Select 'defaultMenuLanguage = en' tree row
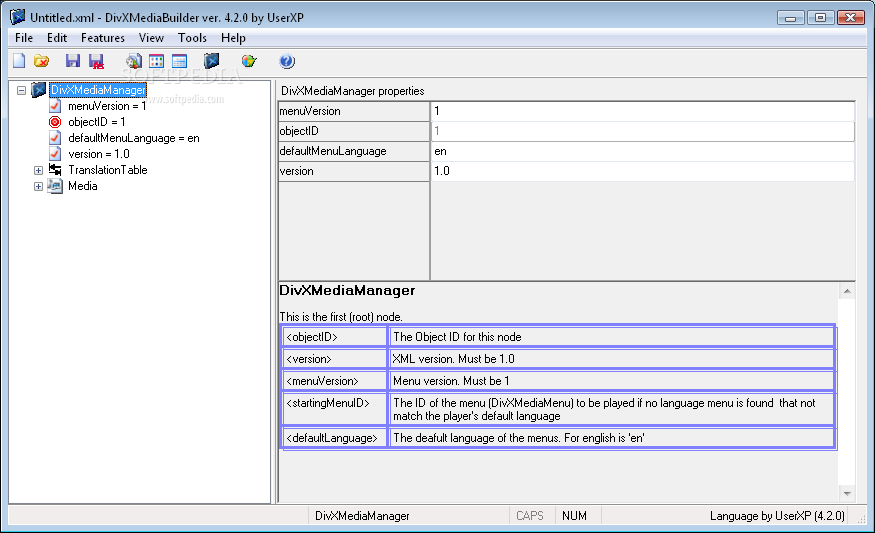This screenshot has width=875, height=533. click(134, 138)
